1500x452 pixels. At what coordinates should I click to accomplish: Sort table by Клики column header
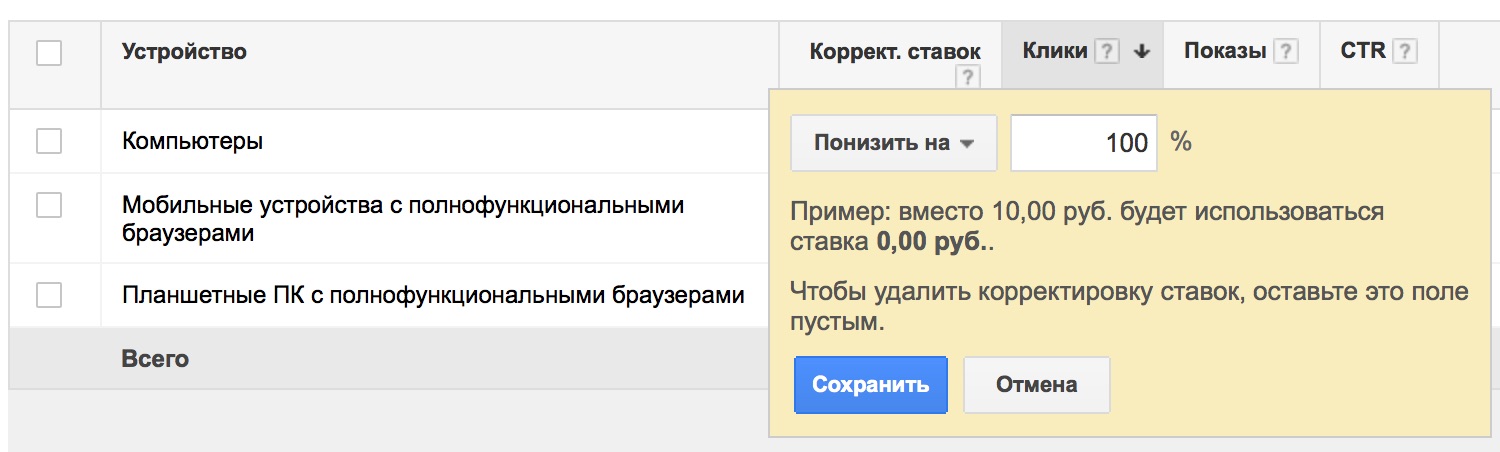coord(1055,51)
